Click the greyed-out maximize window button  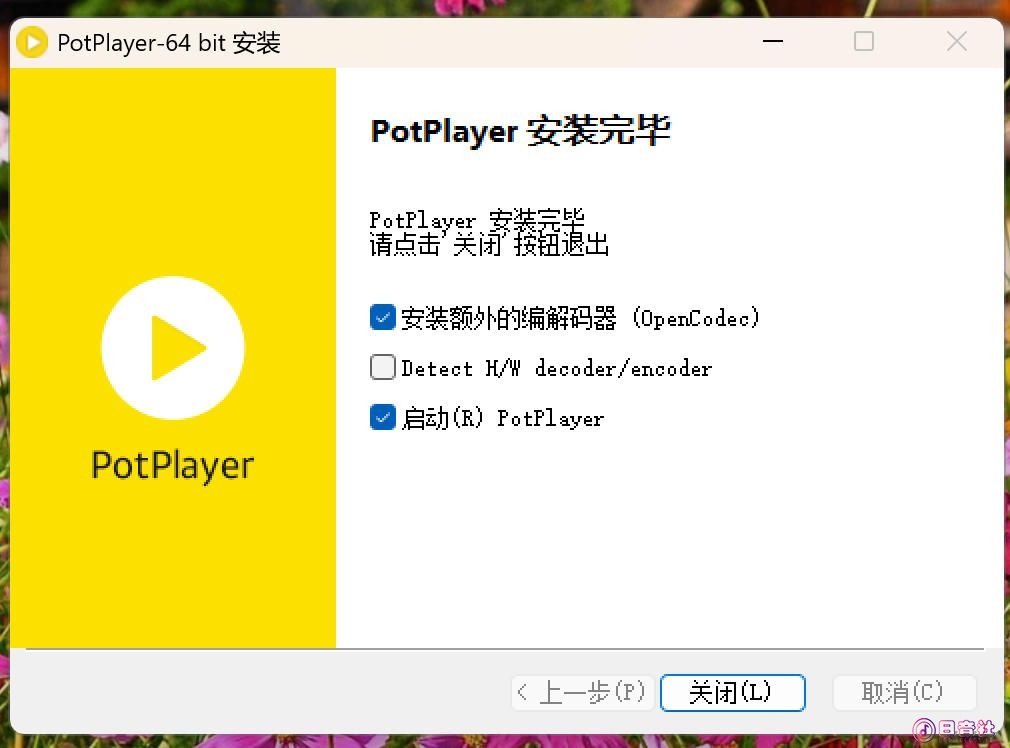coord(864,42)
